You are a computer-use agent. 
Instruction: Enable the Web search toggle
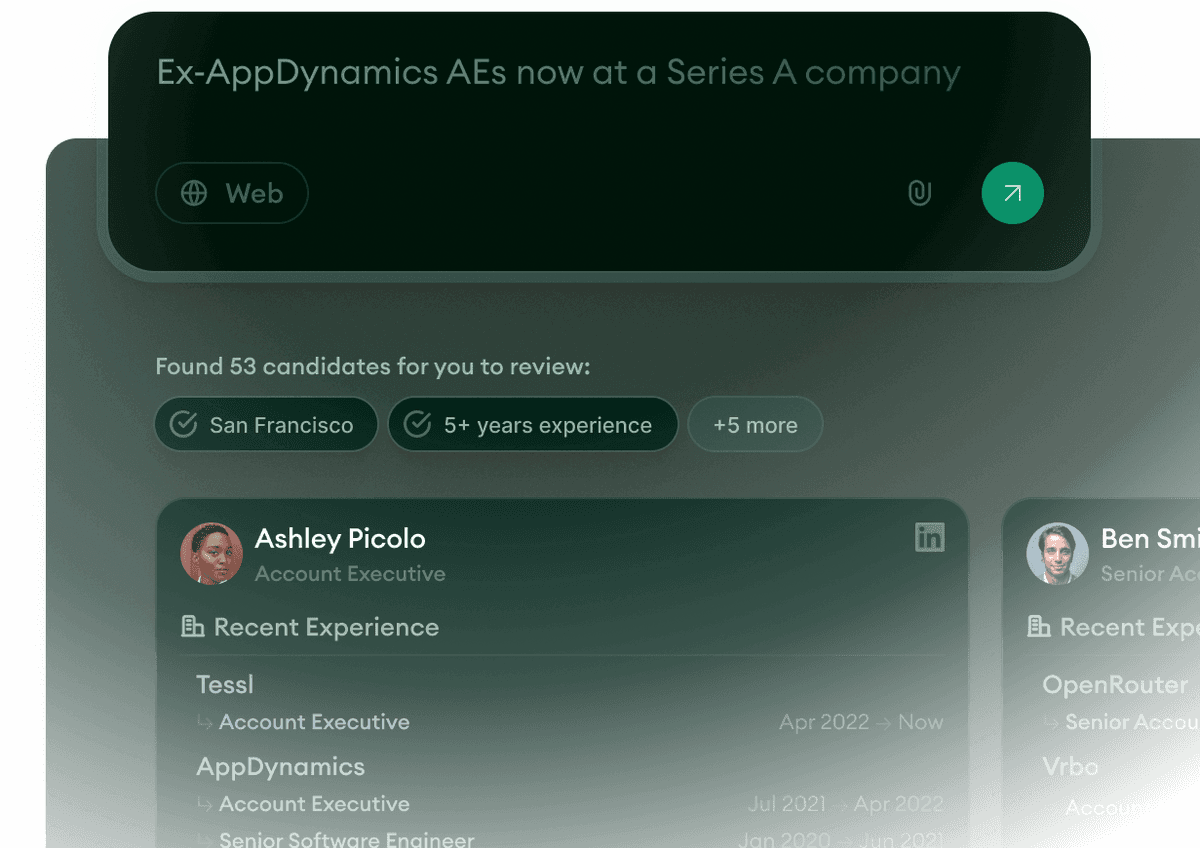point(231,193)
